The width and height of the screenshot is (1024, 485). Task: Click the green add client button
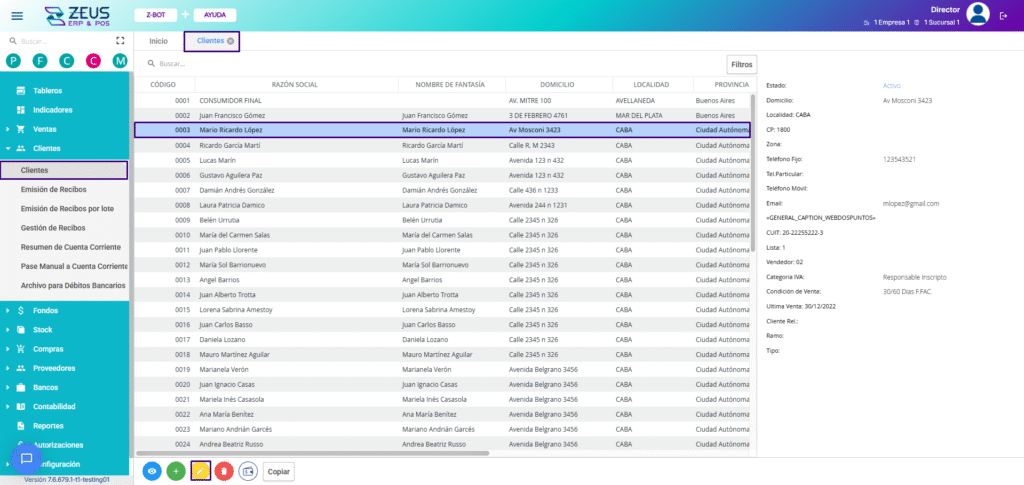pos(176,470)
